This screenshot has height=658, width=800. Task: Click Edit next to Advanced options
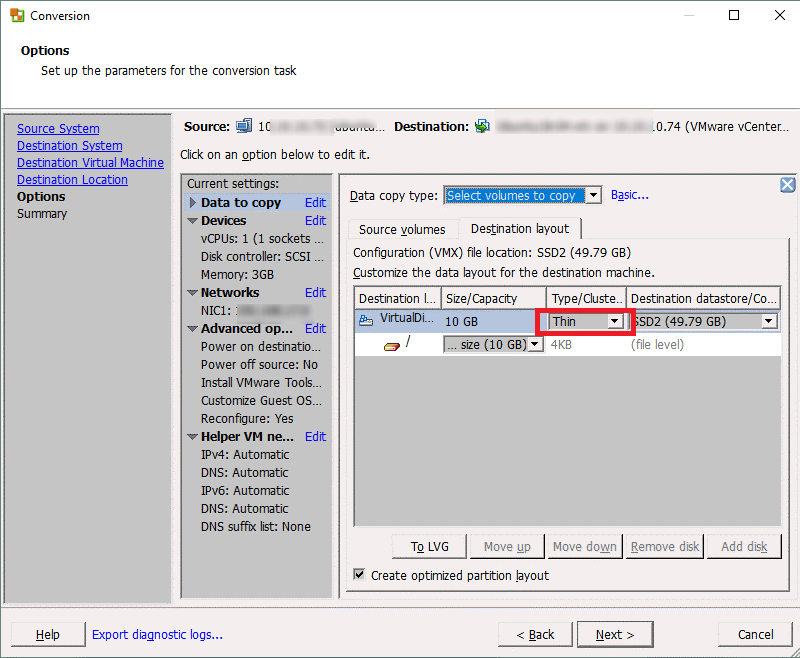tap(315, 328)
